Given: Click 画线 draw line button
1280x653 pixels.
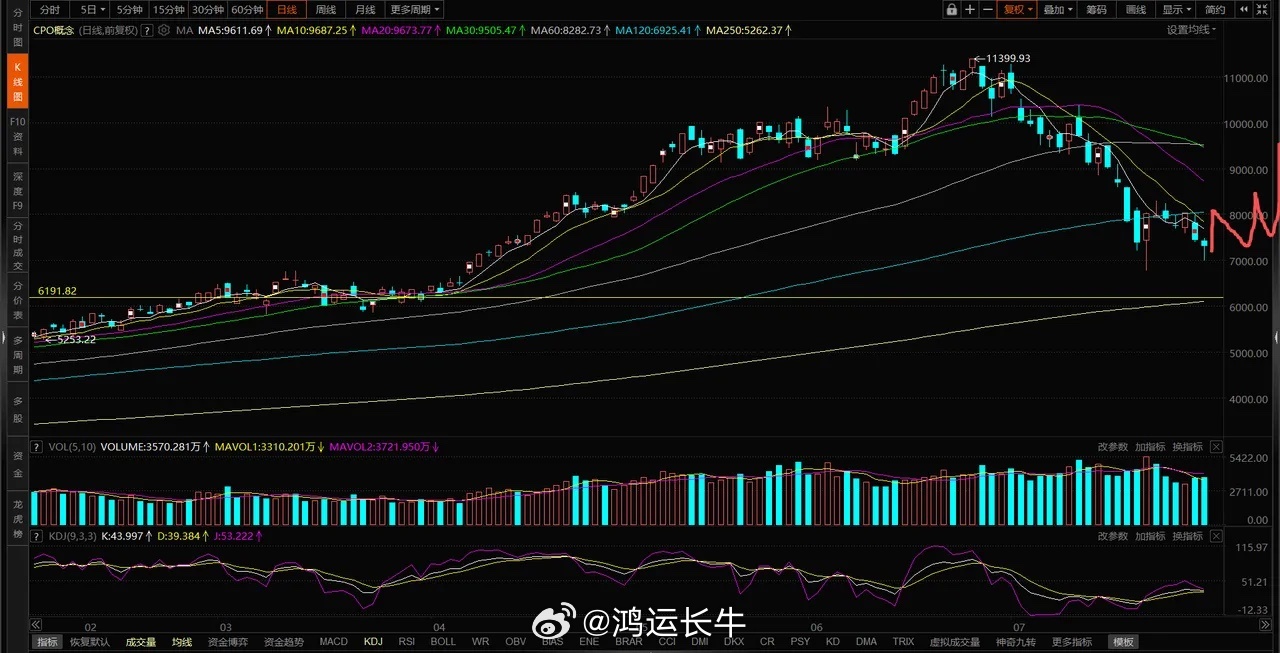Looking at the screenshot, I should 1135,10.
